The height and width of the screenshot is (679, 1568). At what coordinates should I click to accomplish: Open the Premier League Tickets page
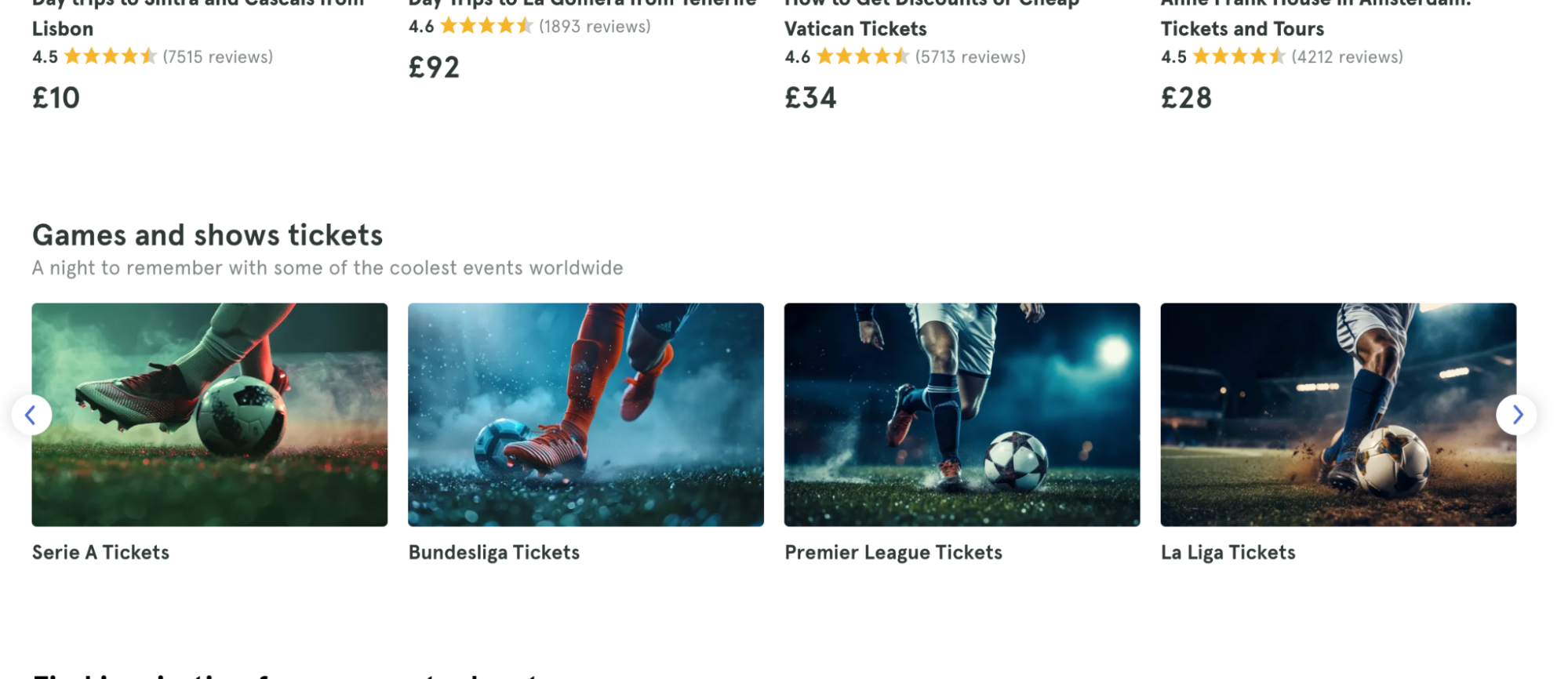(x=893, y=552)
